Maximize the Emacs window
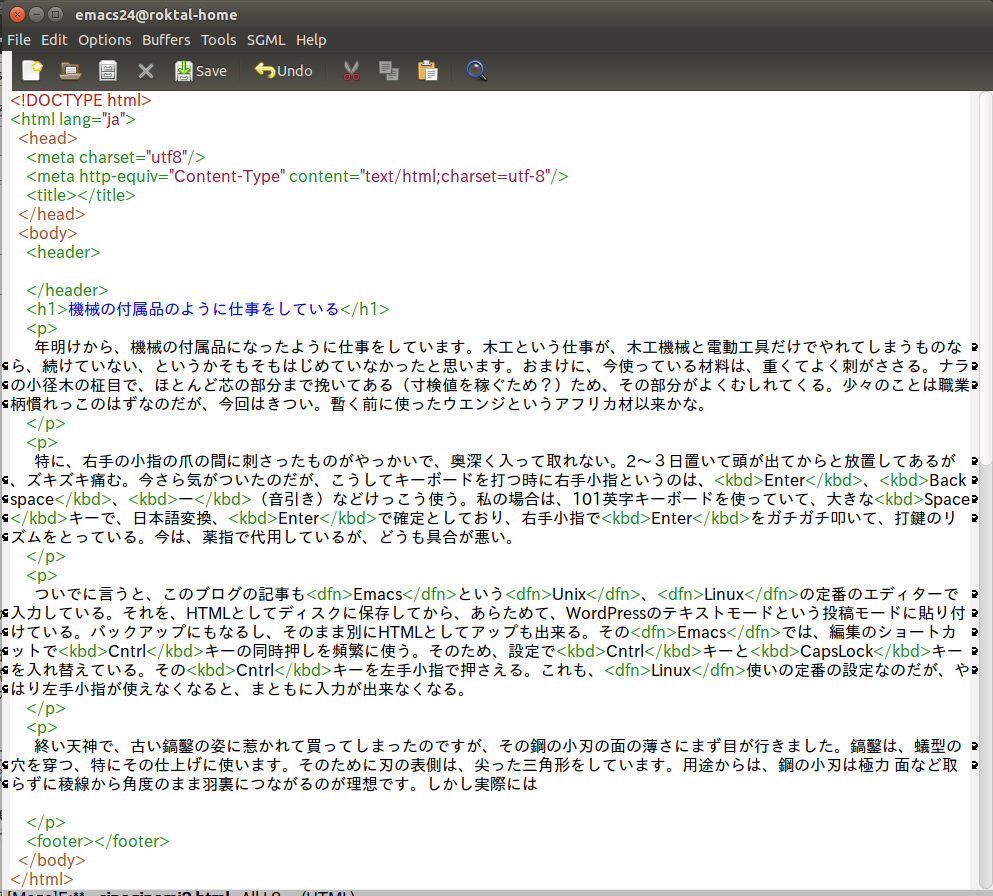The width and height of the screenshot is (993, 896). click(x=56, y=14)
